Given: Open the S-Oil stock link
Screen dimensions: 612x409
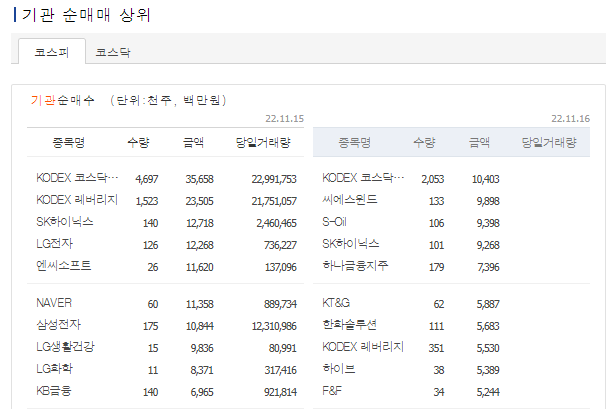Looking at the screenshot, I should pyautogui.click(x=334, y=222).
